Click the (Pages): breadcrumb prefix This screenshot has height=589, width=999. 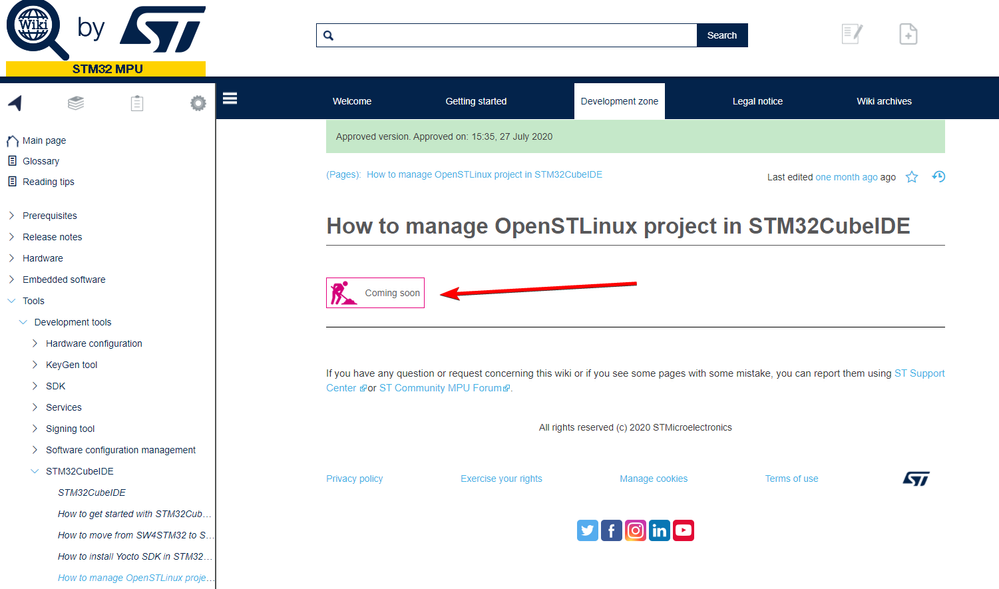(x=343, y=175)
